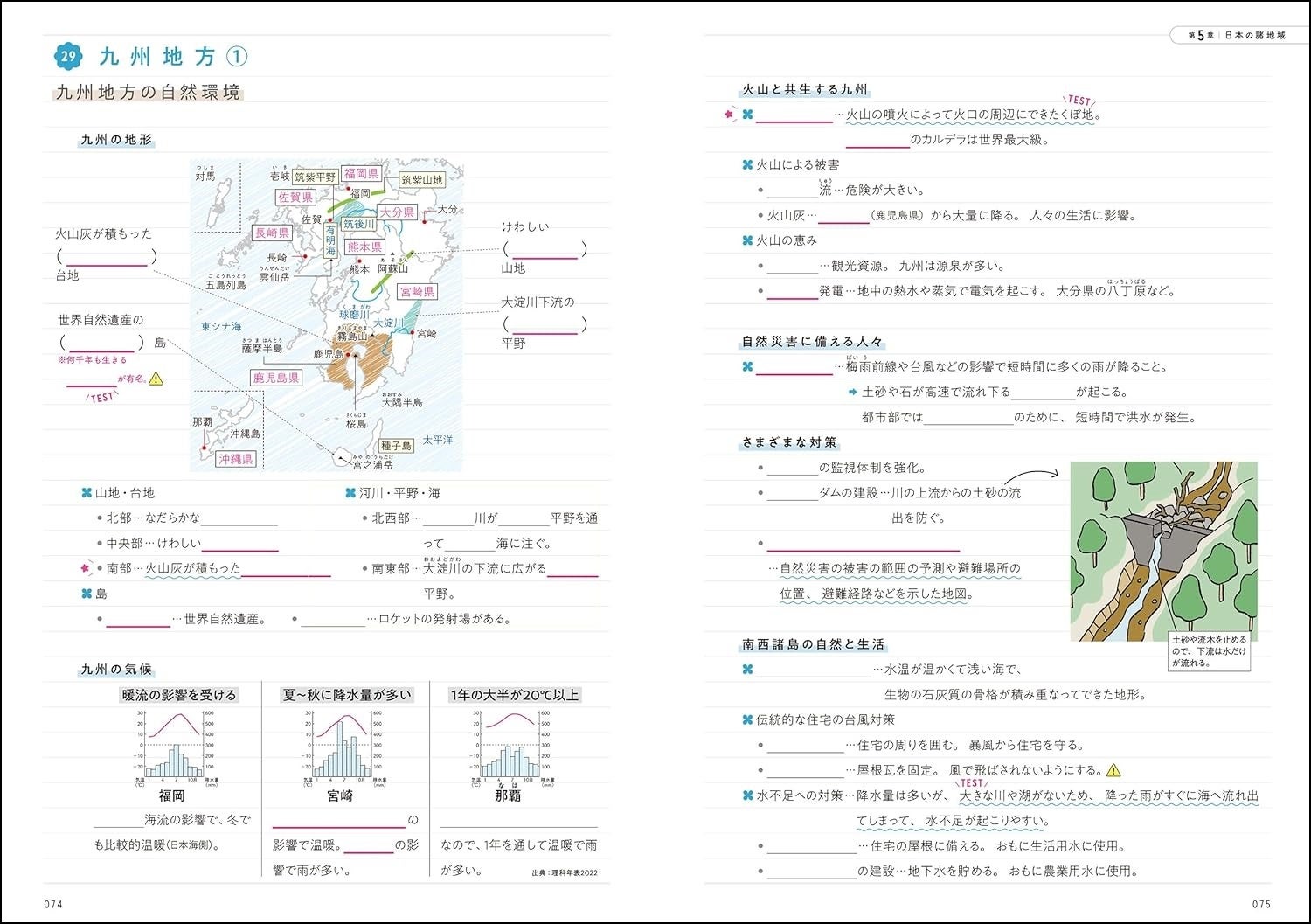Select the warning triangle after 風で飛ばされないようにする

tap(1113, 770)
